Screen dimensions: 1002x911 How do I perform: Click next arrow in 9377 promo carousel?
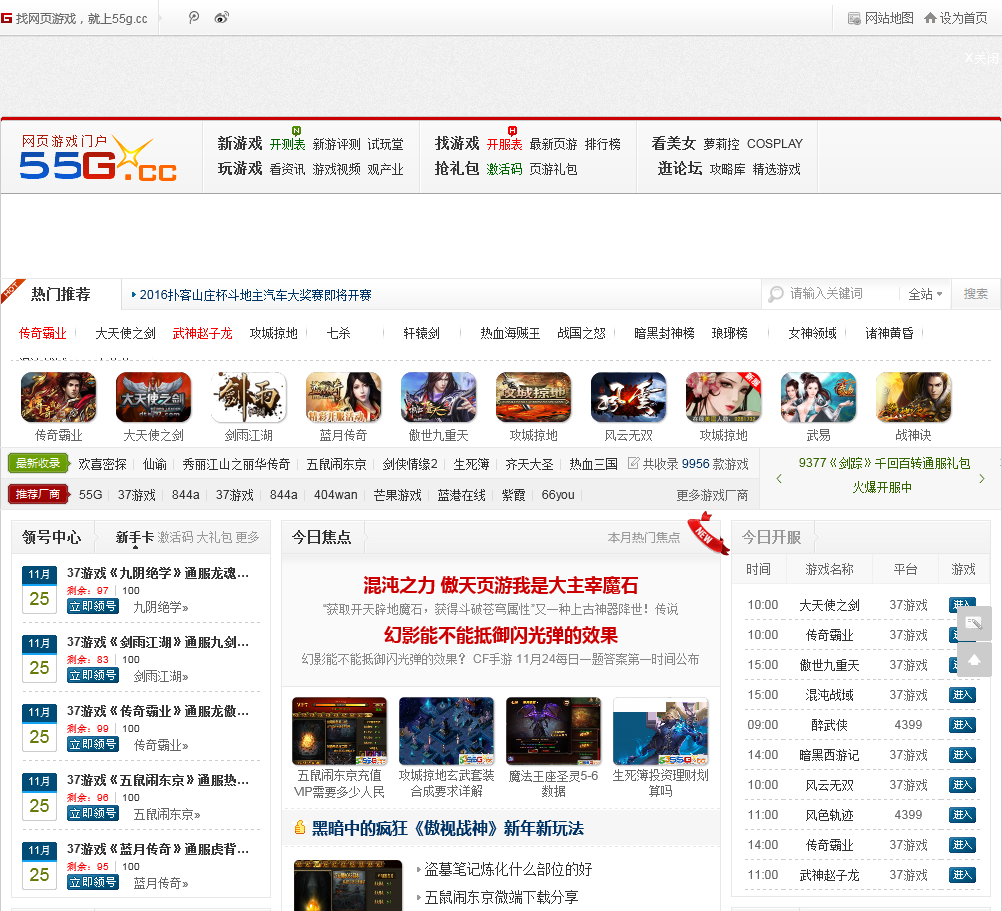point(982,478)
